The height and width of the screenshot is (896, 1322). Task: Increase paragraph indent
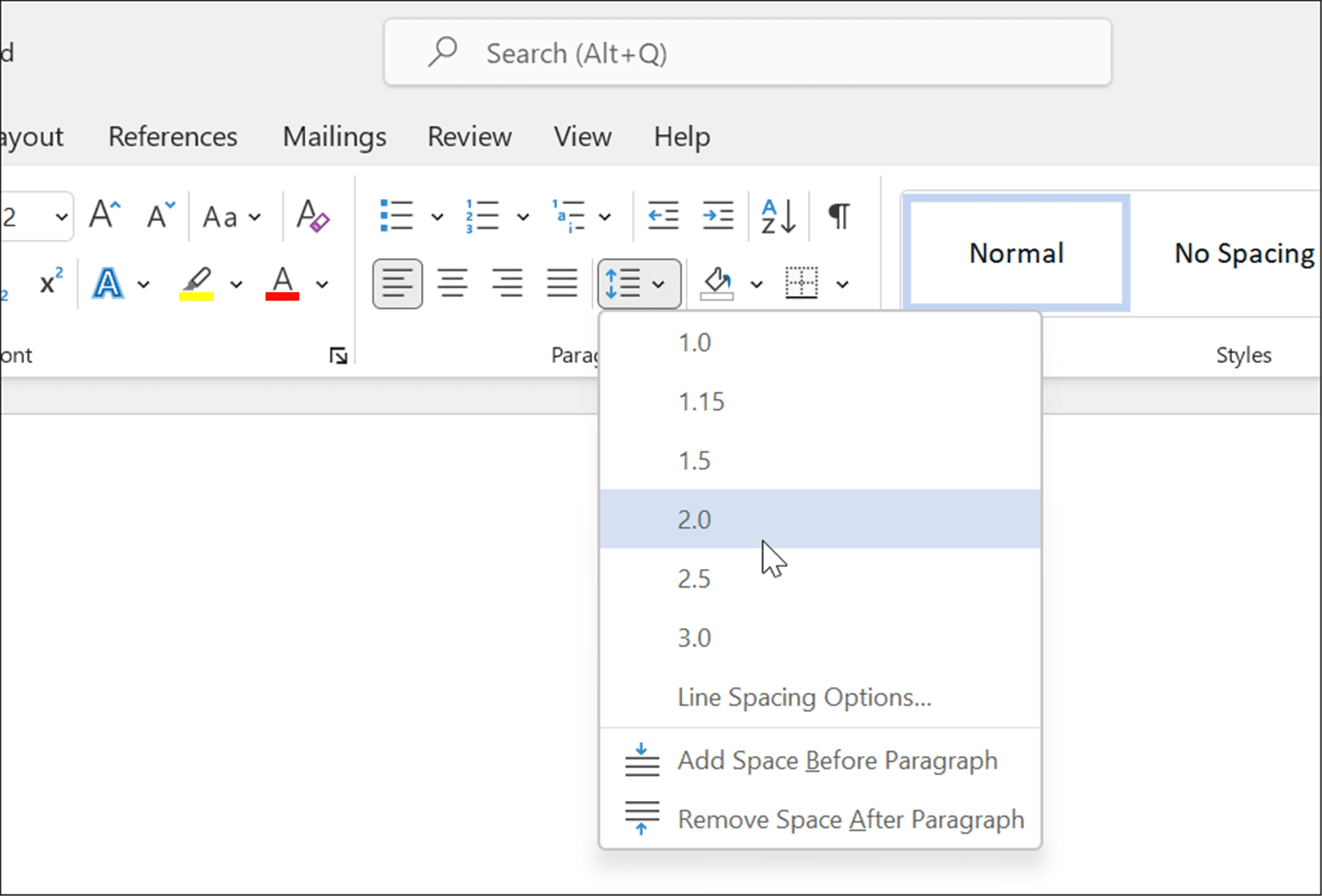[718, 216]
